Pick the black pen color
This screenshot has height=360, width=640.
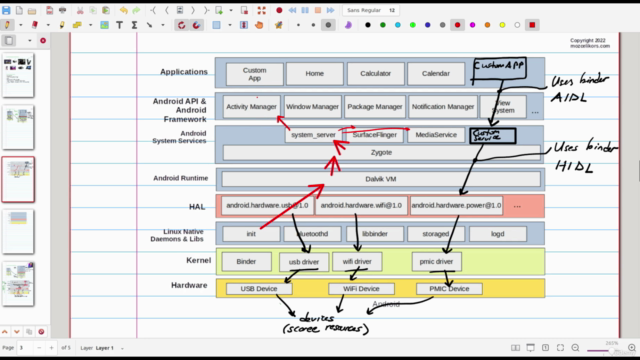[368, 25]
